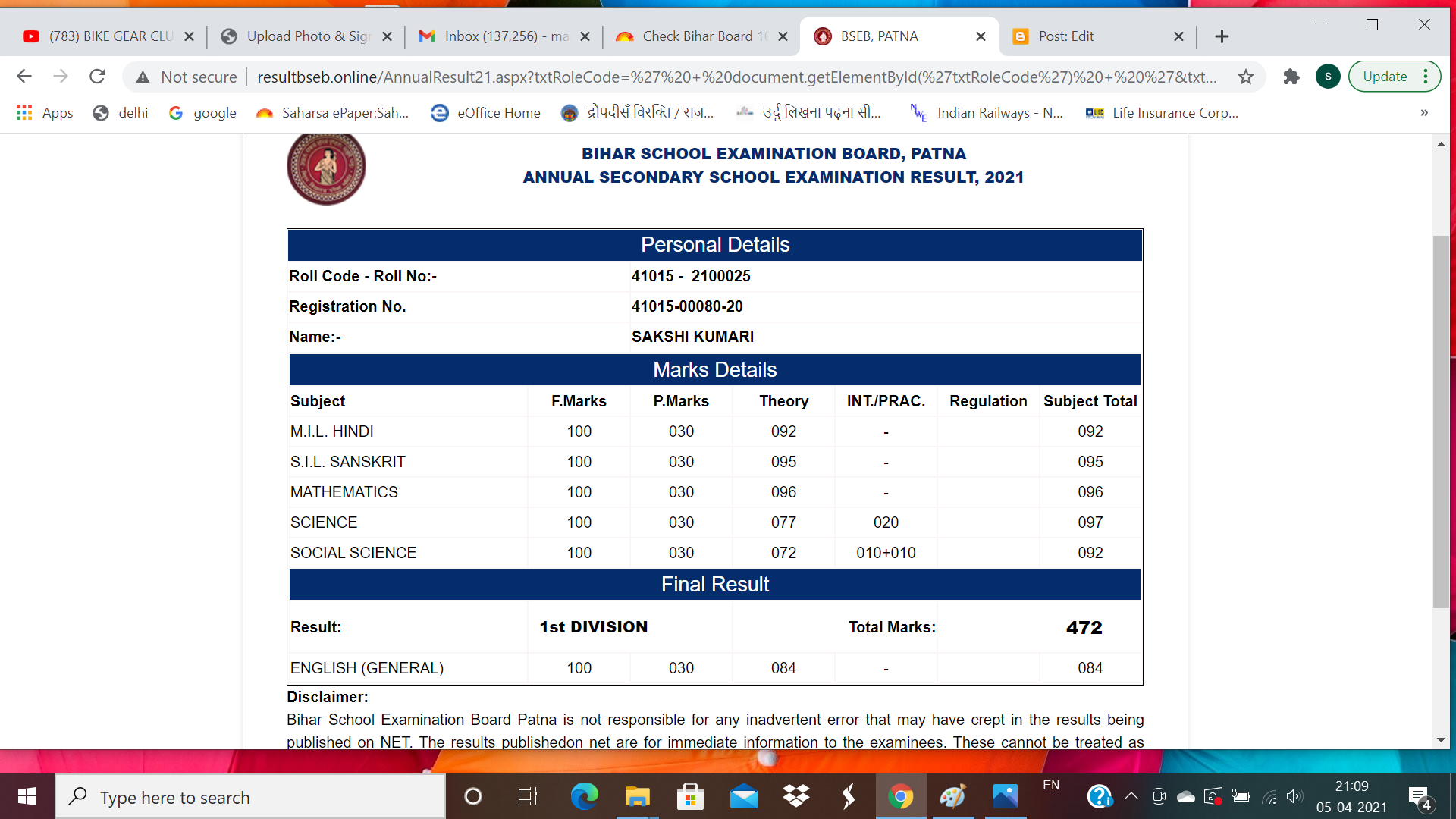Click the Update browser button
Viewport: 1456px width, 819px height.
click(x=1385, y=77)
